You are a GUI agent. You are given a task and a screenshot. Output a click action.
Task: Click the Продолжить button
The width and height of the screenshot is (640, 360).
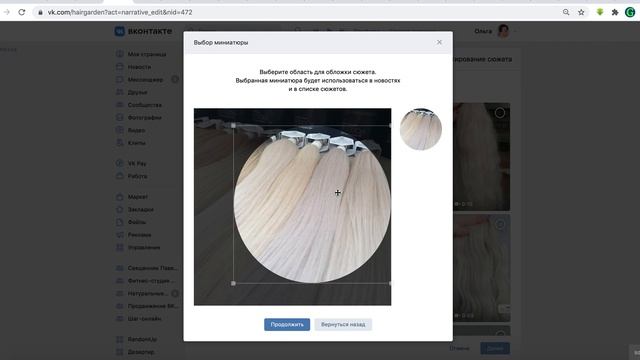point(287,324)
